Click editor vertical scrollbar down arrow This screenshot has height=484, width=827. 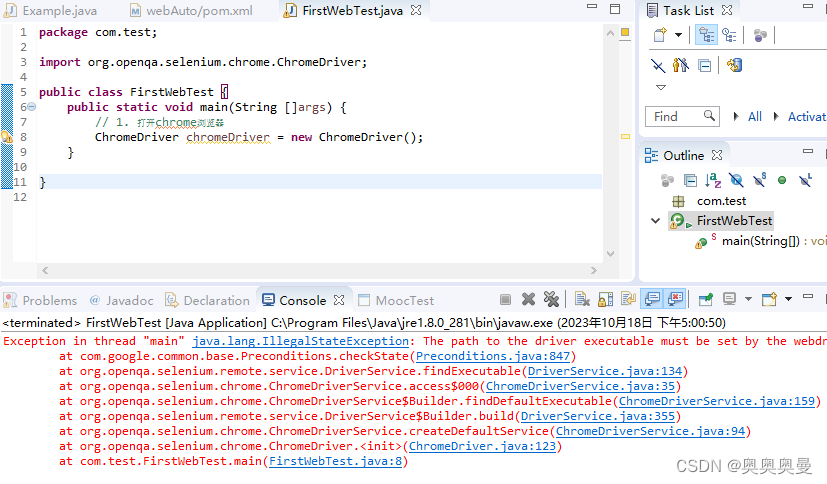tap(610, 254)
